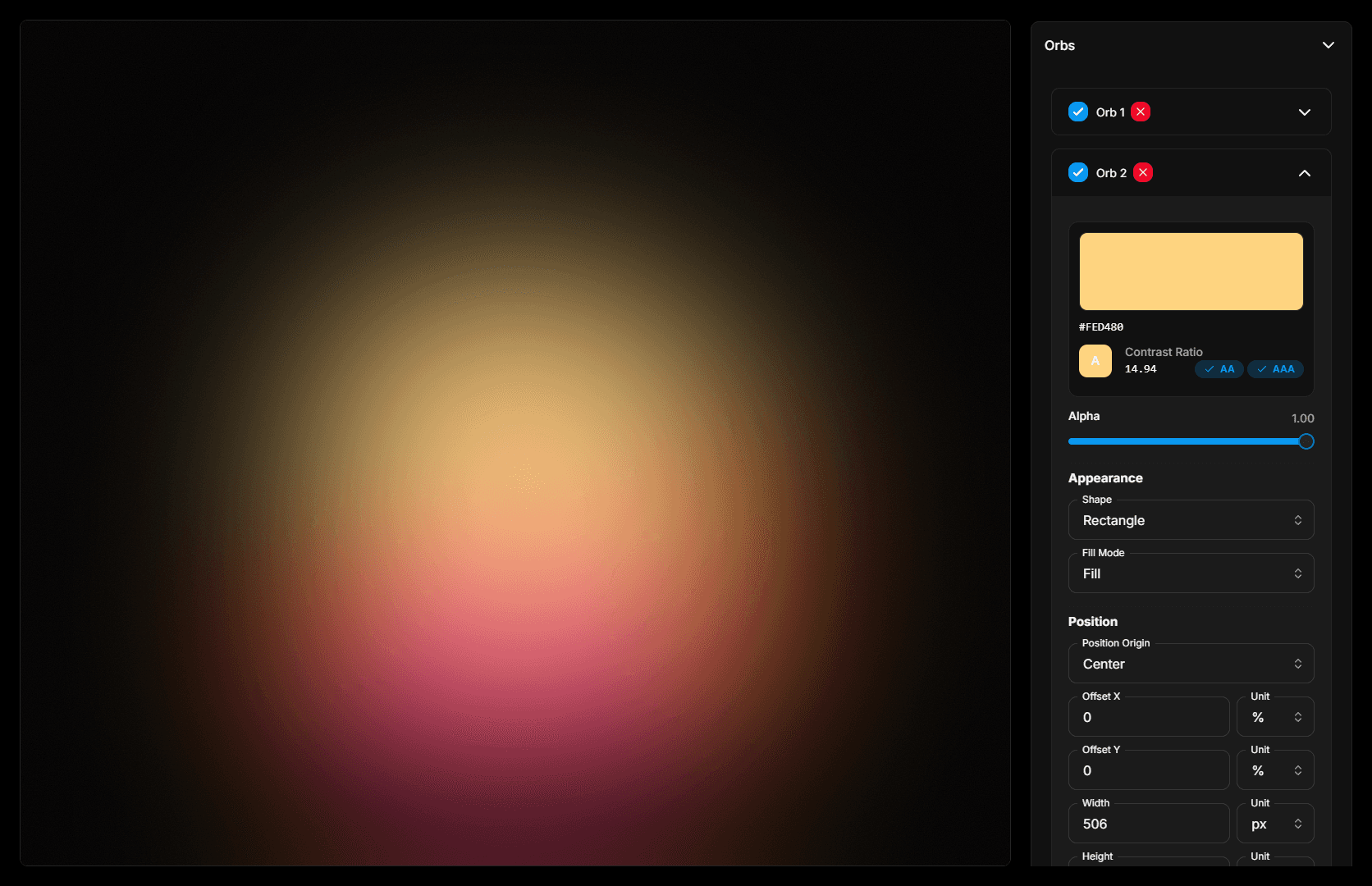
Task: Change the Width unit dropdown showing px
Action: click(x=1276, y=824)
